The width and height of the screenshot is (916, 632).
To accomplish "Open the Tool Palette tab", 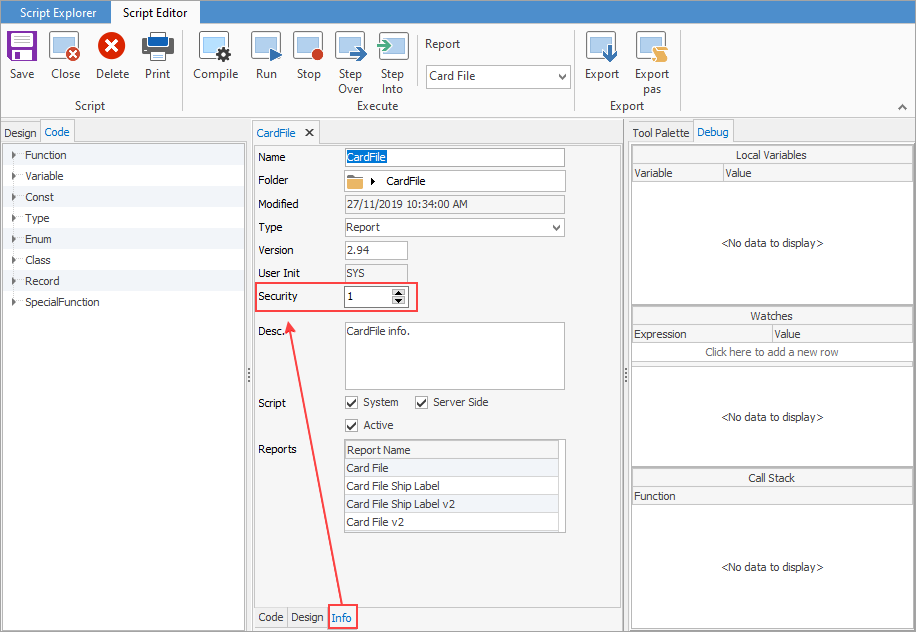I will [x=661, y=133].
